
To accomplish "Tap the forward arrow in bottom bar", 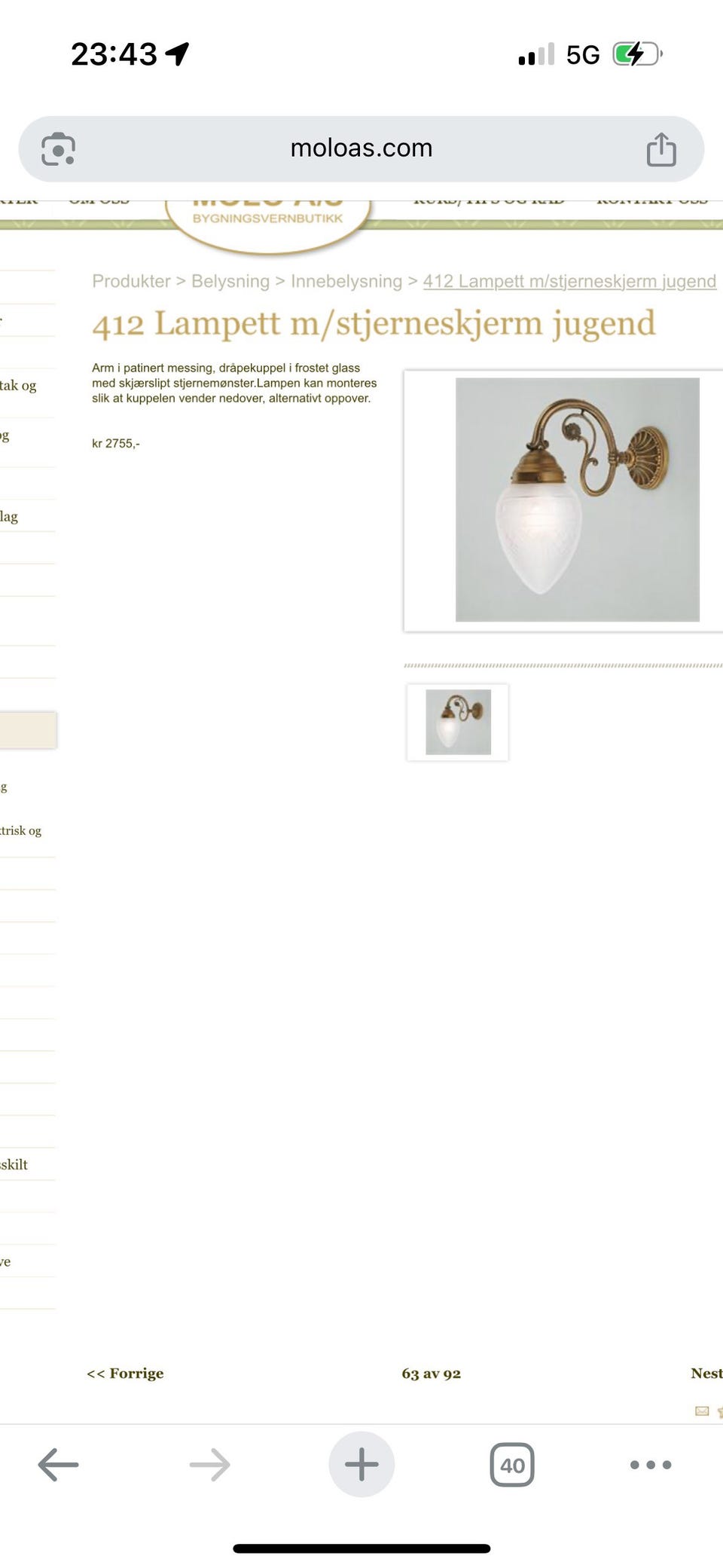I will 209,1465.
